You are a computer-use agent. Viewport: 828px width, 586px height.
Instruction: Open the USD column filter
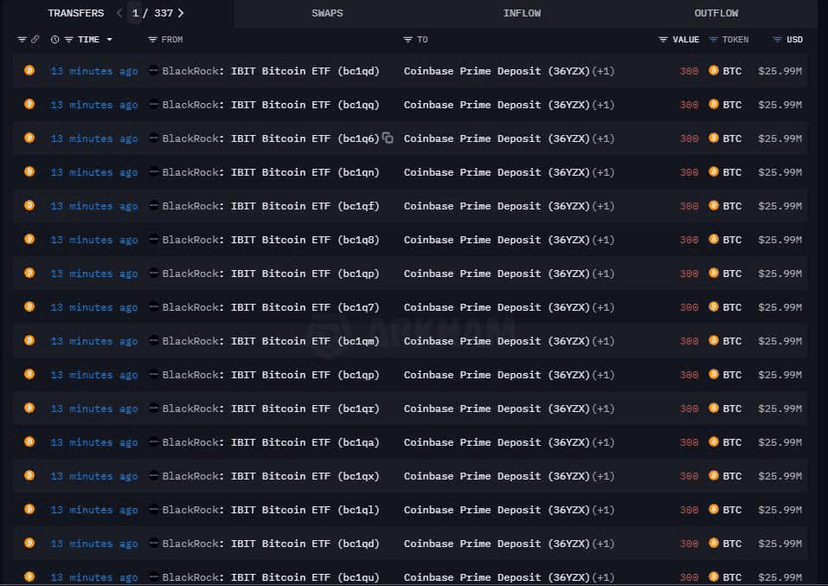[x=777, y=40]
